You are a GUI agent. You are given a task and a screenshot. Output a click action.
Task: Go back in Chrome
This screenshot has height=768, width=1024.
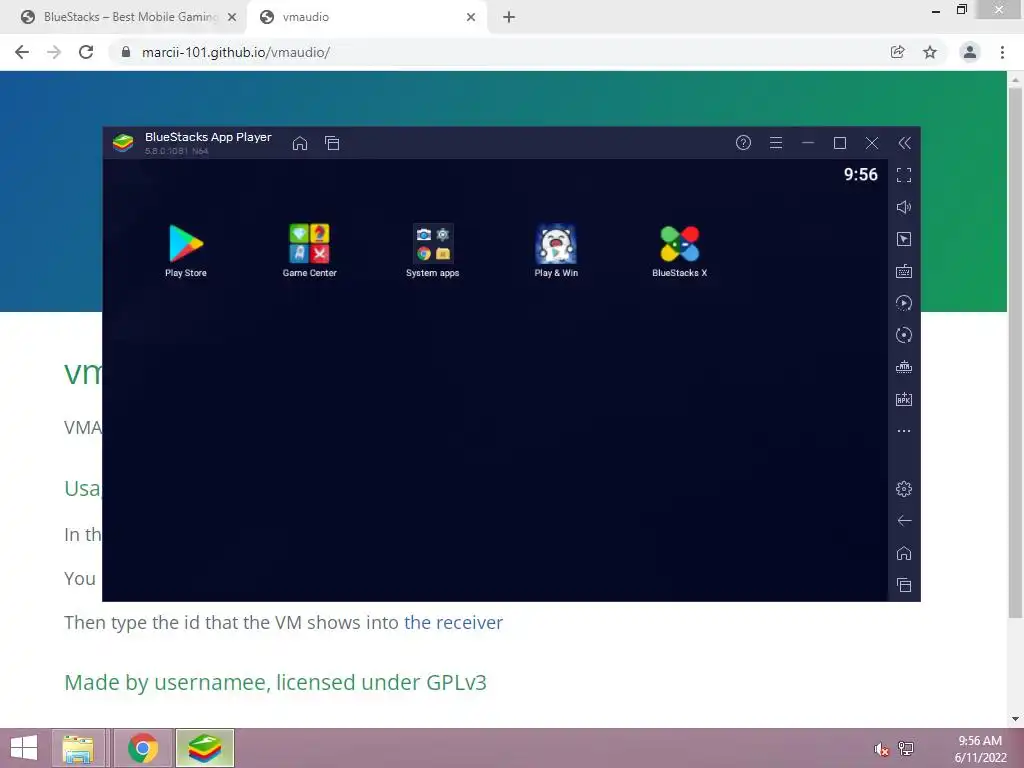(22, 52)
